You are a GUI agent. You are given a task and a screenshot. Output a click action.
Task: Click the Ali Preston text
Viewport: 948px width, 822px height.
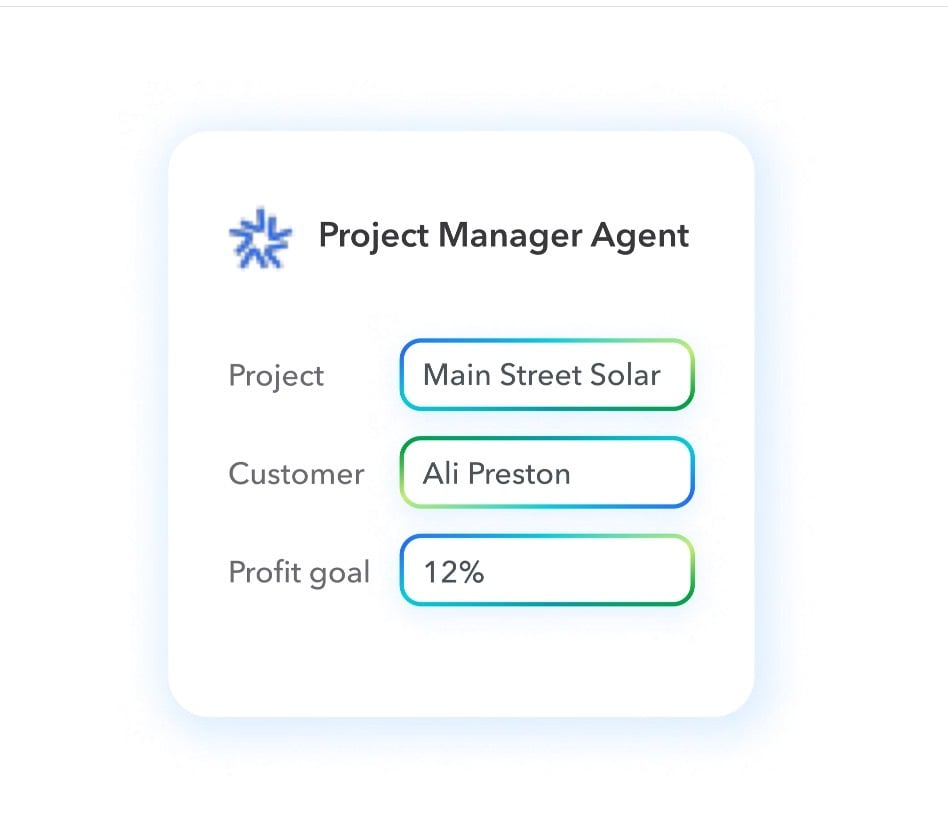tap(496, 473)
